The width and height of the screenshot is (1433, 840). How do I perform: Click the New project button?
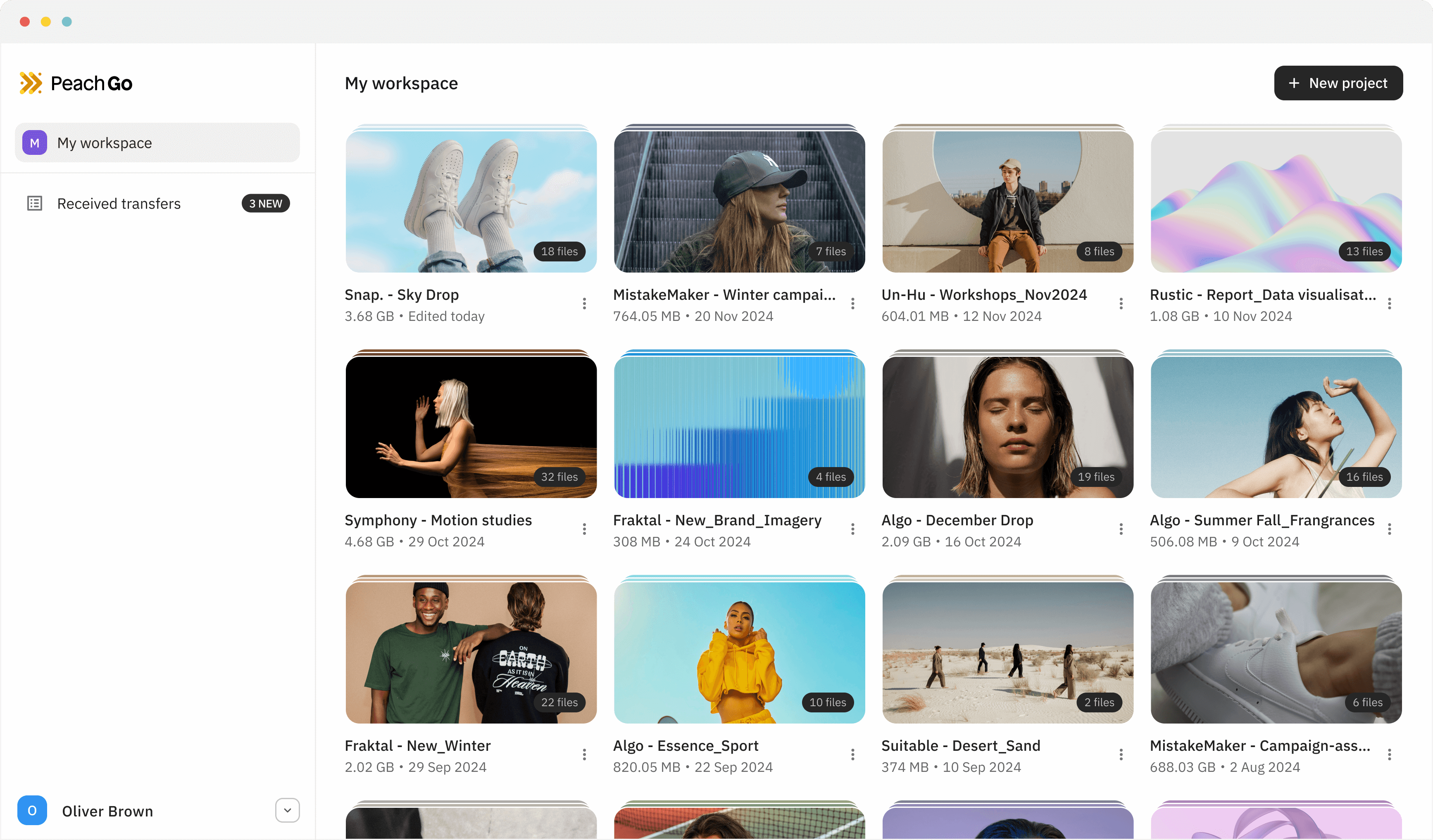coord(1338,83)
